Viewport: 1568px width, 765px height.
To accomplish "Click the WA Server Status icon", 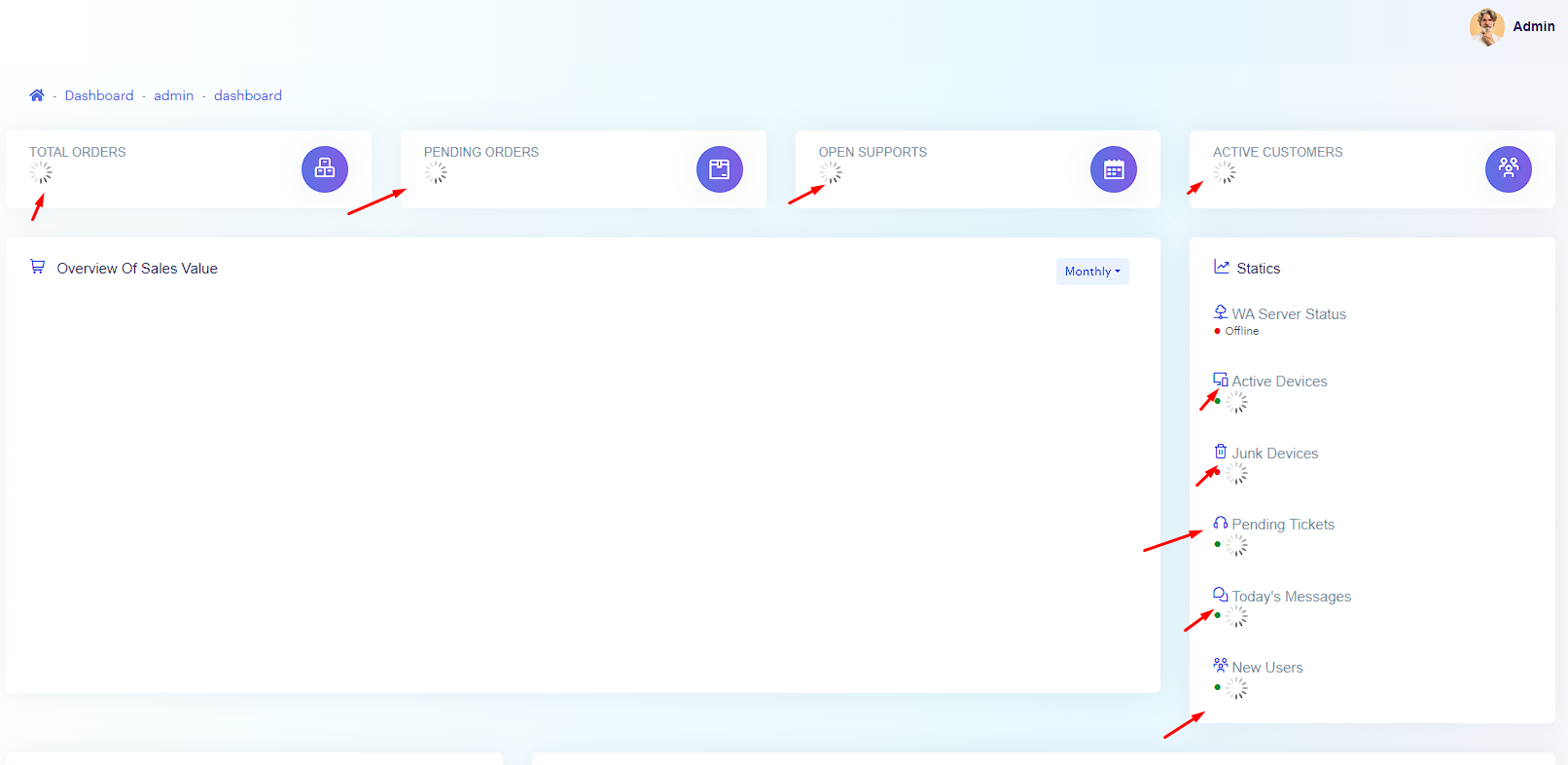I will [x=1220, y=312].
